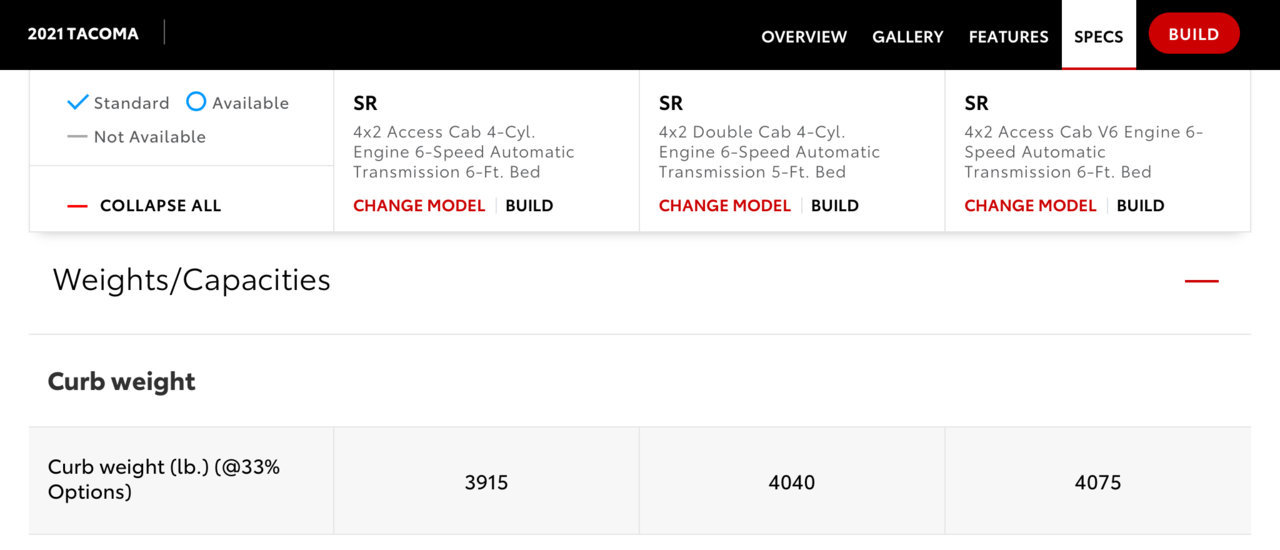The image size is (1280, 550).
Task: Change model for Access Cab V6 SR
Action: (x=1030, y=206)
